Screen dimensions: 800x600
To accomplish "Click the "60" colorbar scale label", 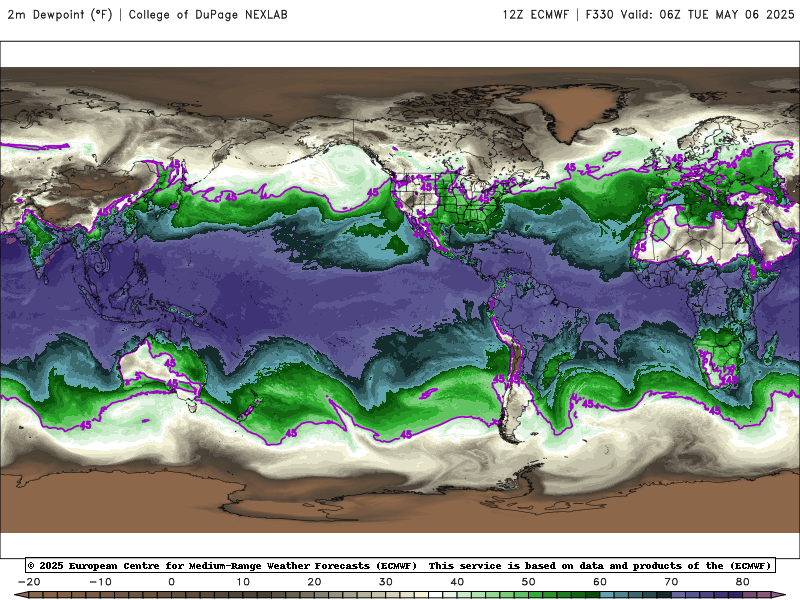I will pos(600,582).
